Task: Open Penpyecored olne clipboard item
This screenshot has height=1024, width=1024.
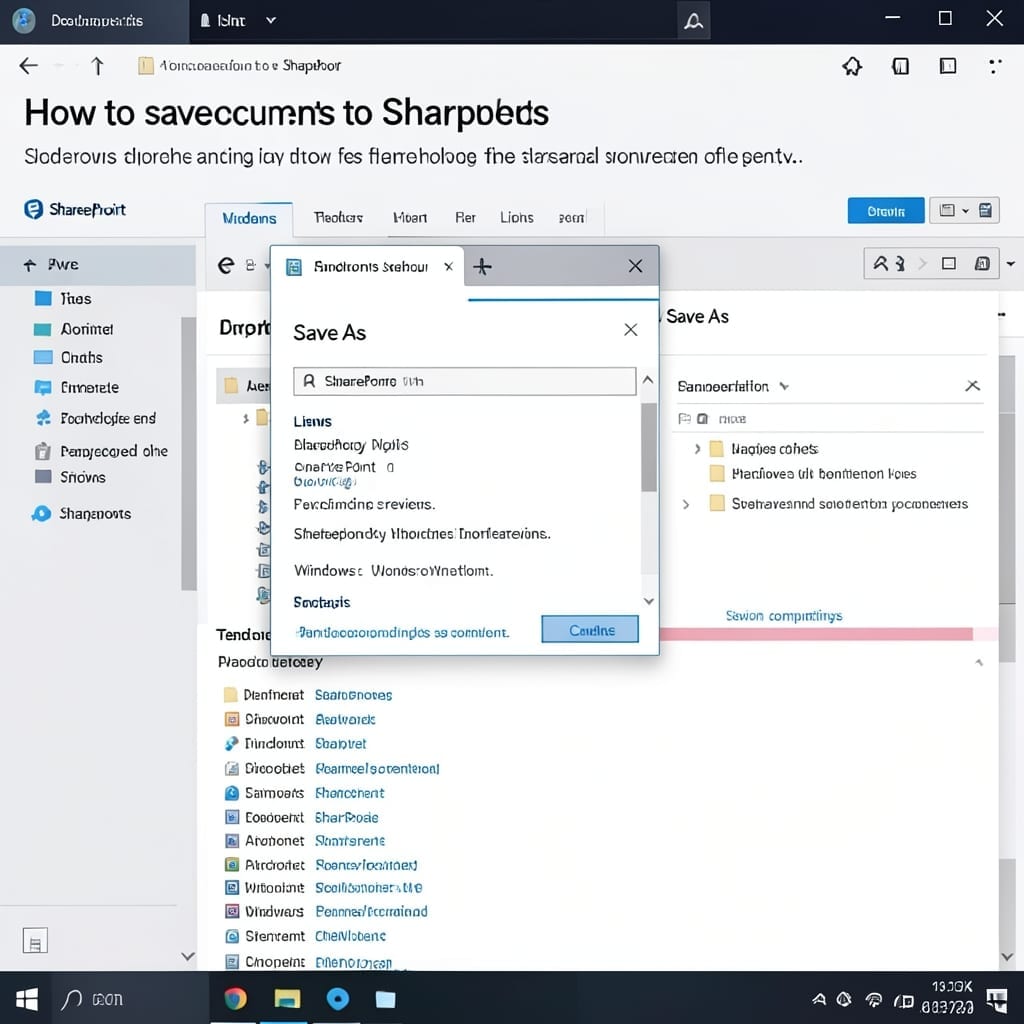Action: (101, 451)
